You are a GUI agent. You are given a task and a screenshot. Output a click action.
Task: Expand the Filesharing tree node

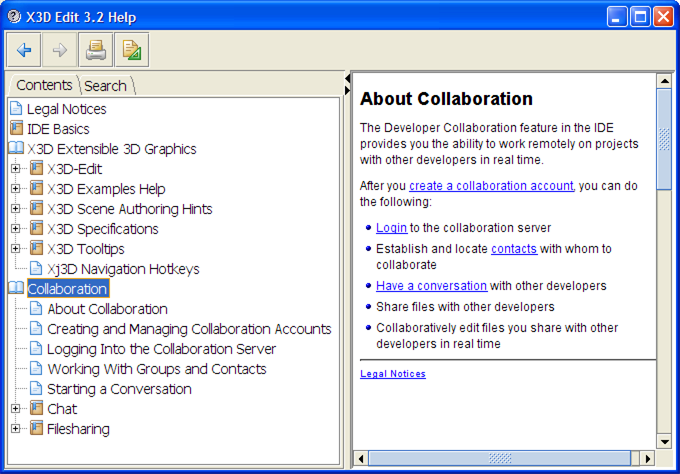tap(16, 429)
